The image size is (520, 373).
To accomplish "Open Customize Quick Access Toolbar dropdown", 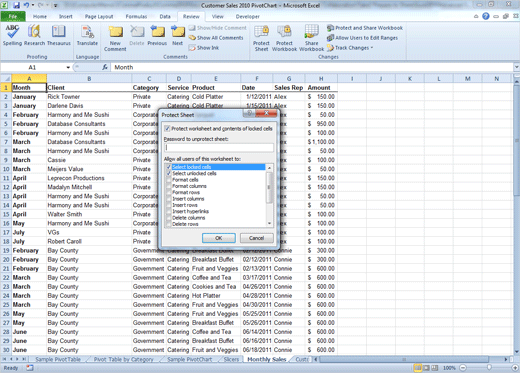I will (x=56, y=6).
